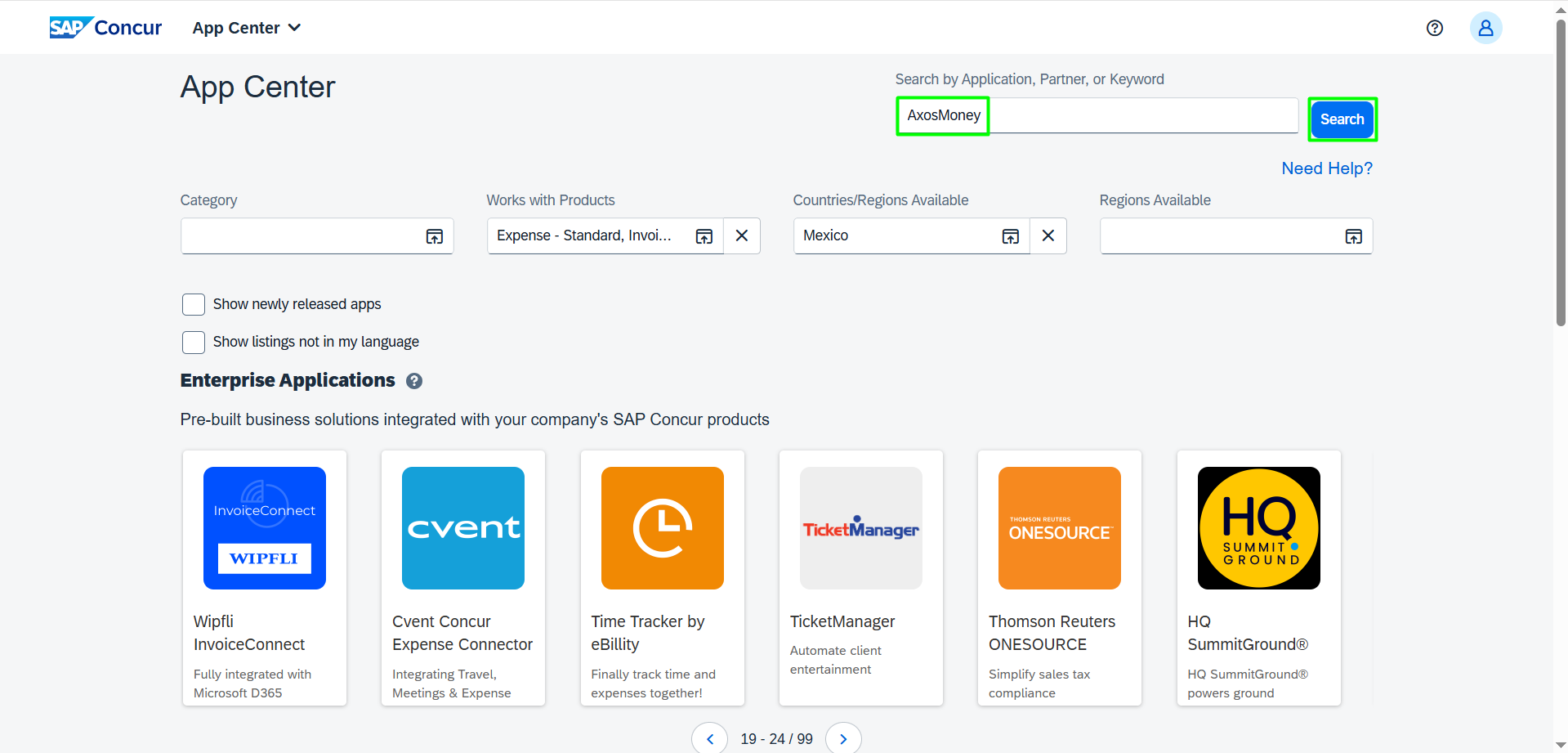The image size is (1568, 753).
Task: Go to next page of apps
Action: coord(843,738)
